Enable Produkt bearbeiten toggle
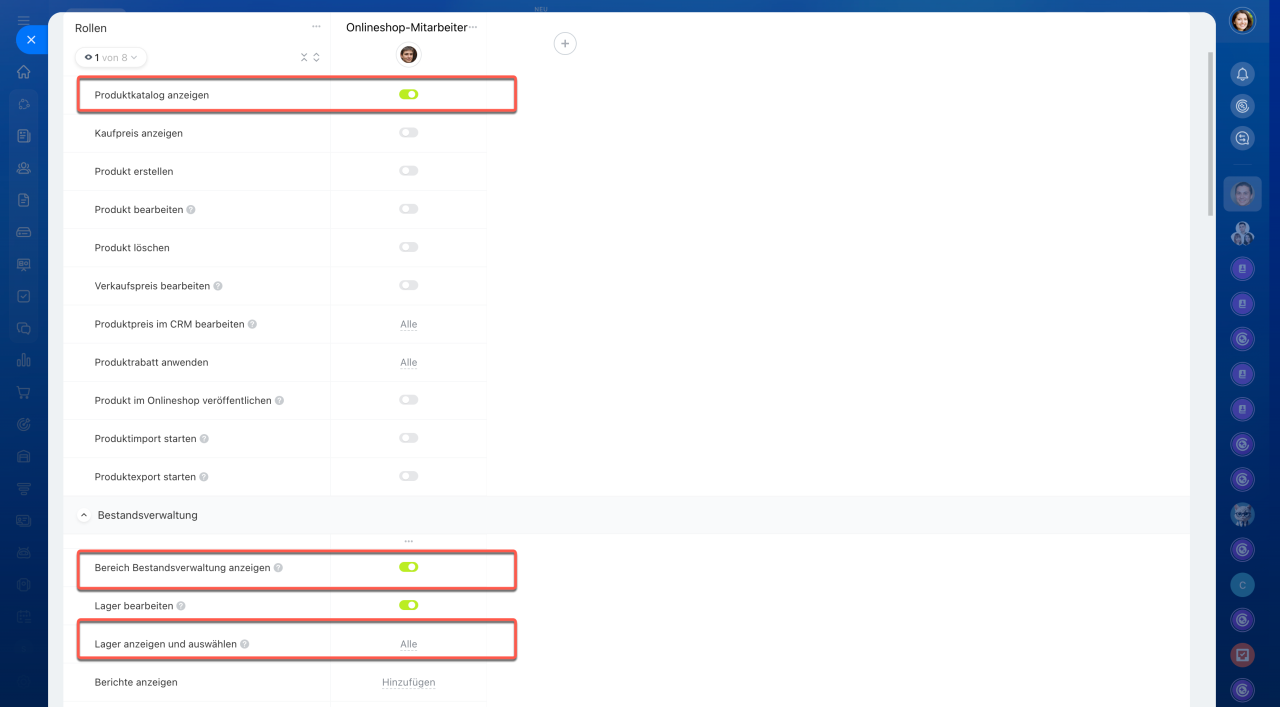This screenshot has width=1280, height=707. tap(408, 209)
